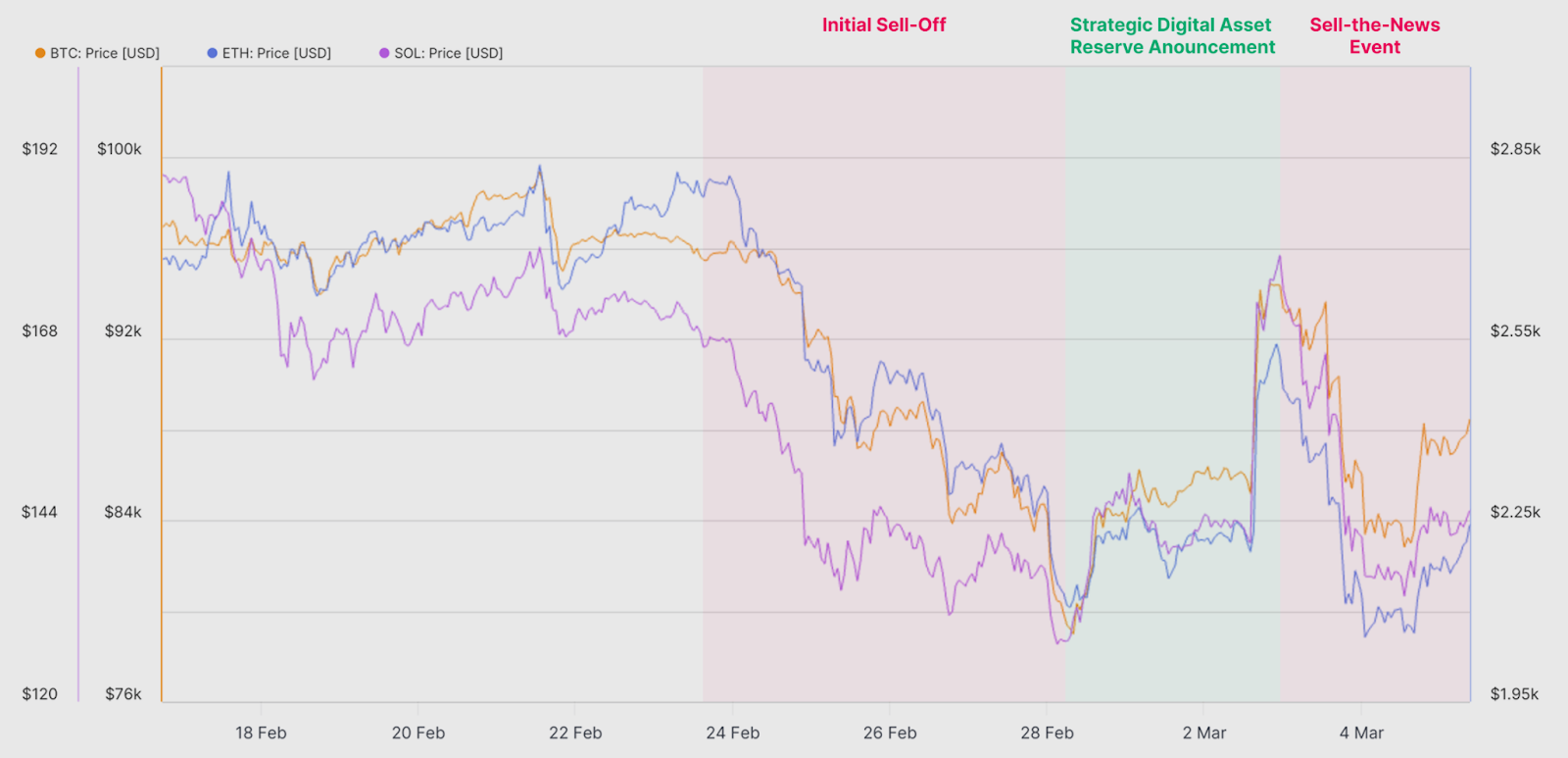Toggle the ETH: Price [USD] legend label
1568x758 pixels.
tap(276, 53)
